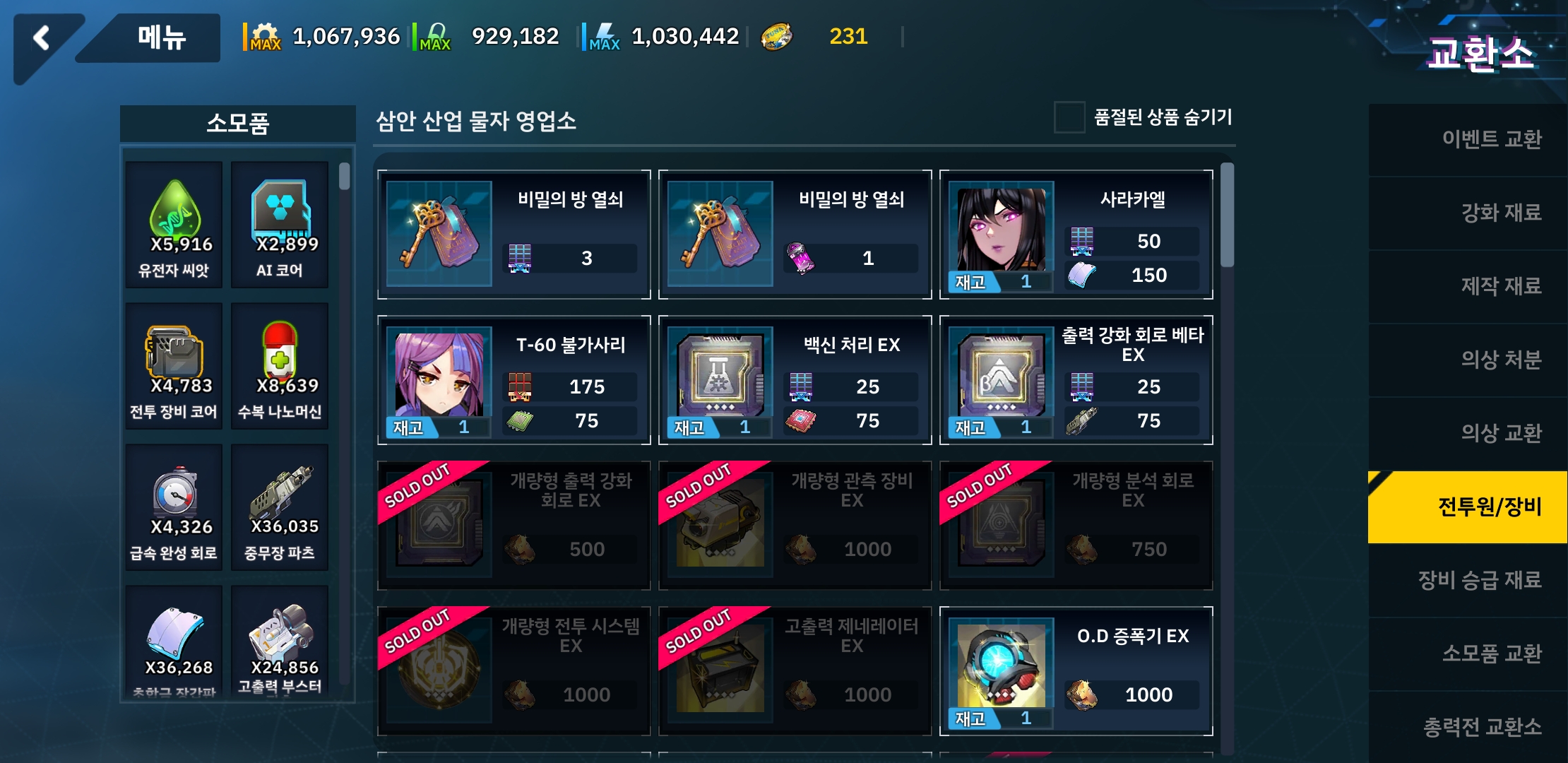Select the 전투 장비 코어 item icon
This screenshot has height=763, width=1568.
click(174, 351)
